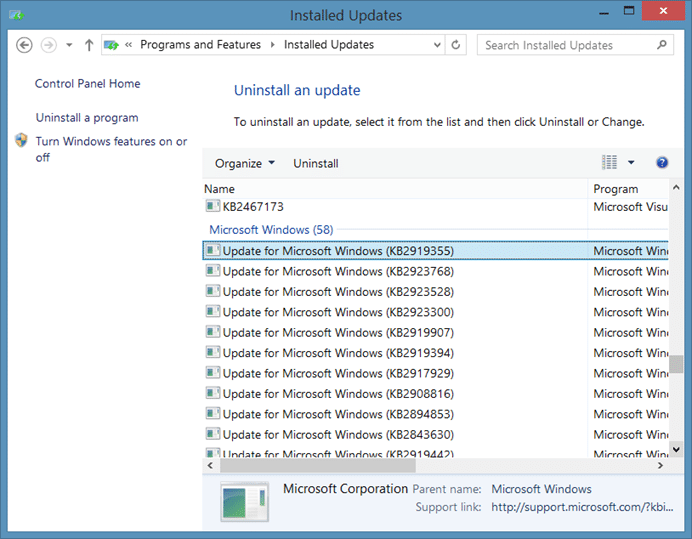Open help via the blue question icon
This screenshot has height=539, width=692.
point(662,162)
